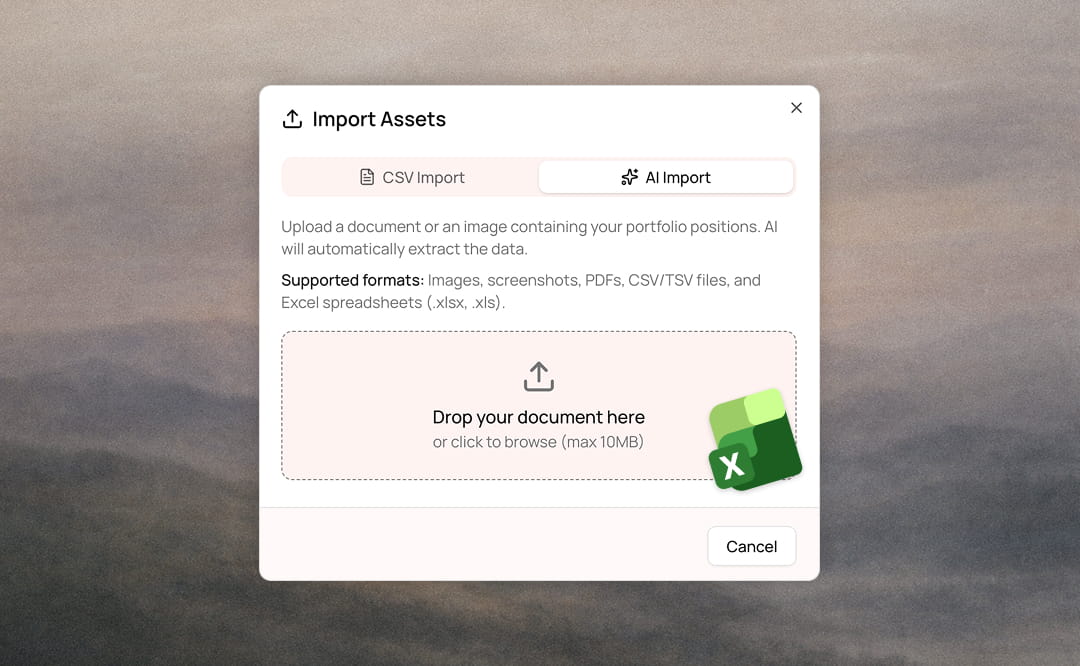1080x666 pixels.
Task: Select the AI sparkle glyph next to Import label
Action: tap(629, 177)
